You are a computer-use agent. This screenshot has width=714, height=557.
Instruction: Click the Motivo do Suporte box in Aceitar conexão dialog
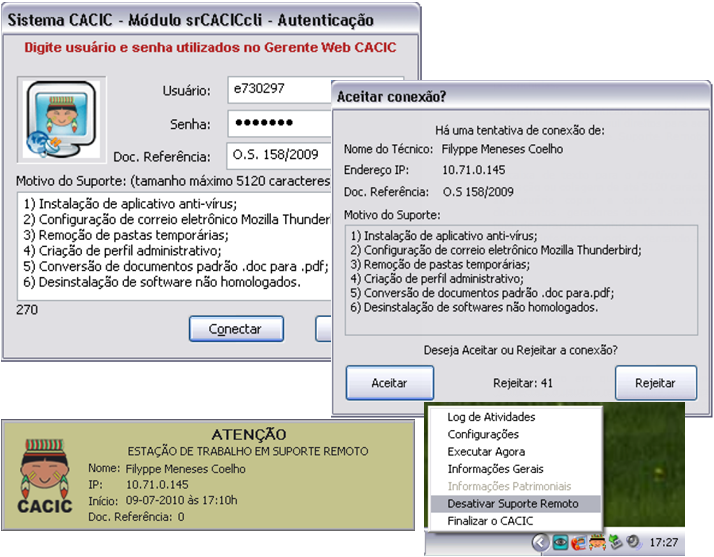click(521, 280)
